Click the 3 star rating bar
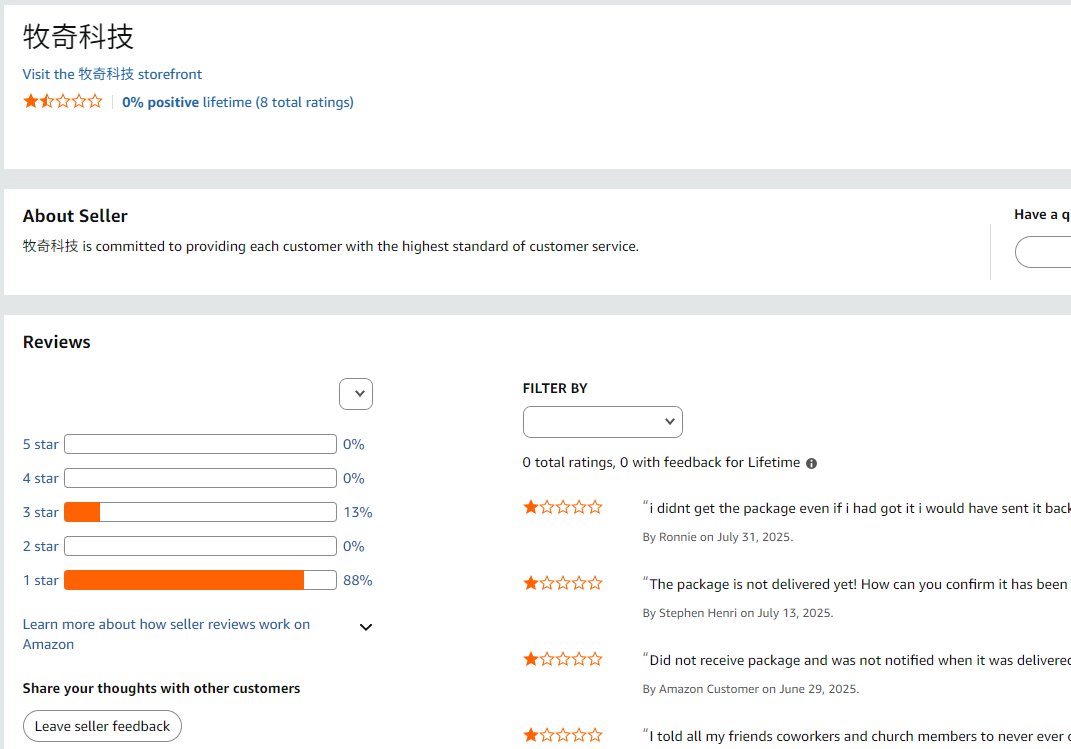The height and width of the screenshot is (749, 1071). (x=200, y=512)
